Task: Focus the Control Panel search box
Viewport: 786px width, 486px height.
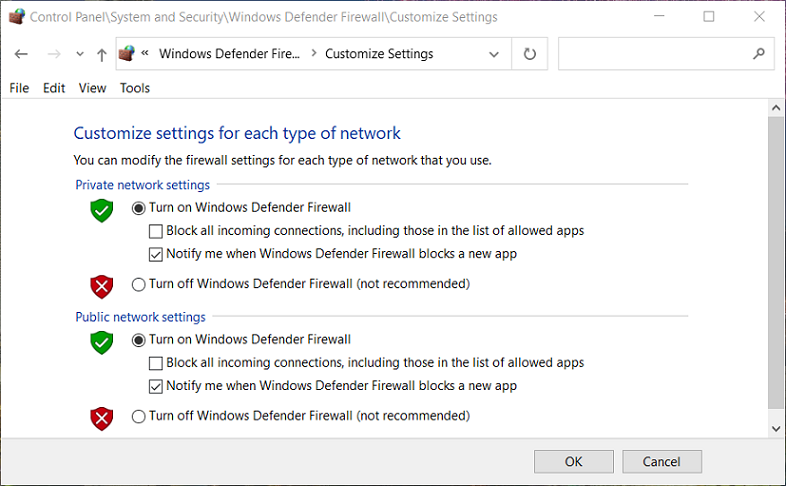Action: pyautogui.click(x=666, y=54)
